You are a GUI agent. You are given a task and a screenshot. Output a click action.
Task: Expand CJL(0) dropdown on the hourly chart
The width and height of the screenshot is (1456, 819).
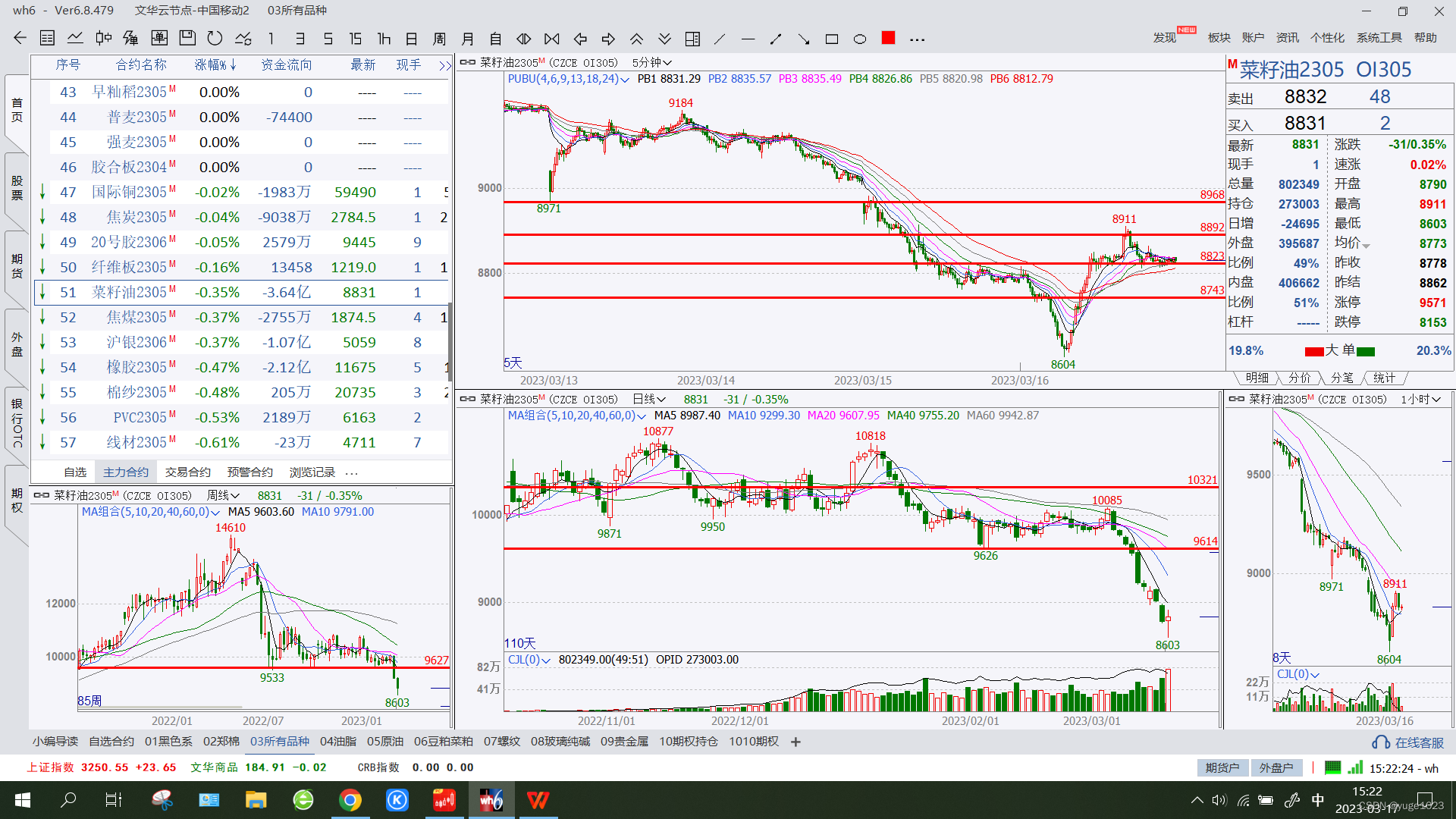click(x=1298, y=674)
